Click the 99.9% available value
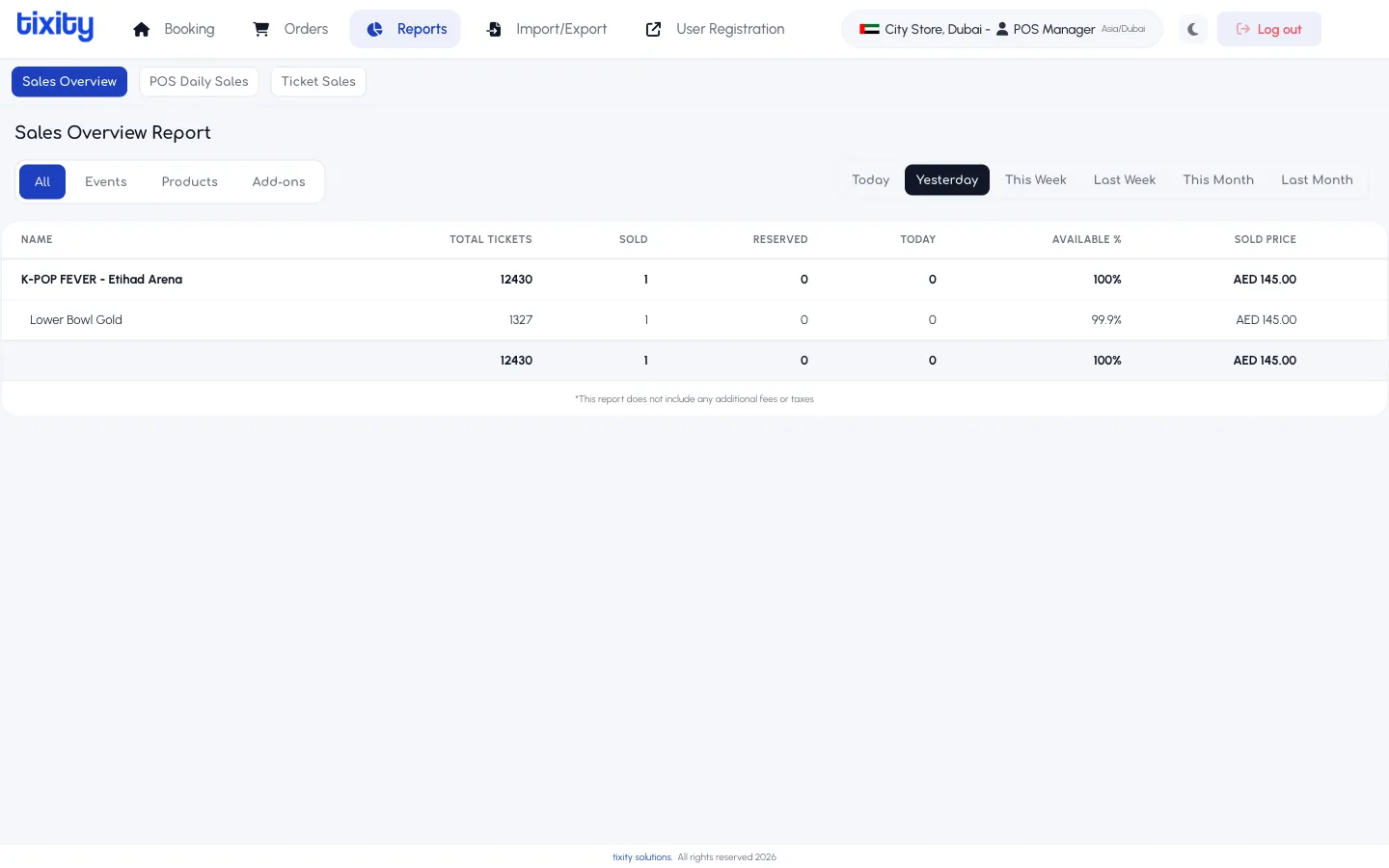The width and height of the screenshot is (1389, 868). [1106, 320]
